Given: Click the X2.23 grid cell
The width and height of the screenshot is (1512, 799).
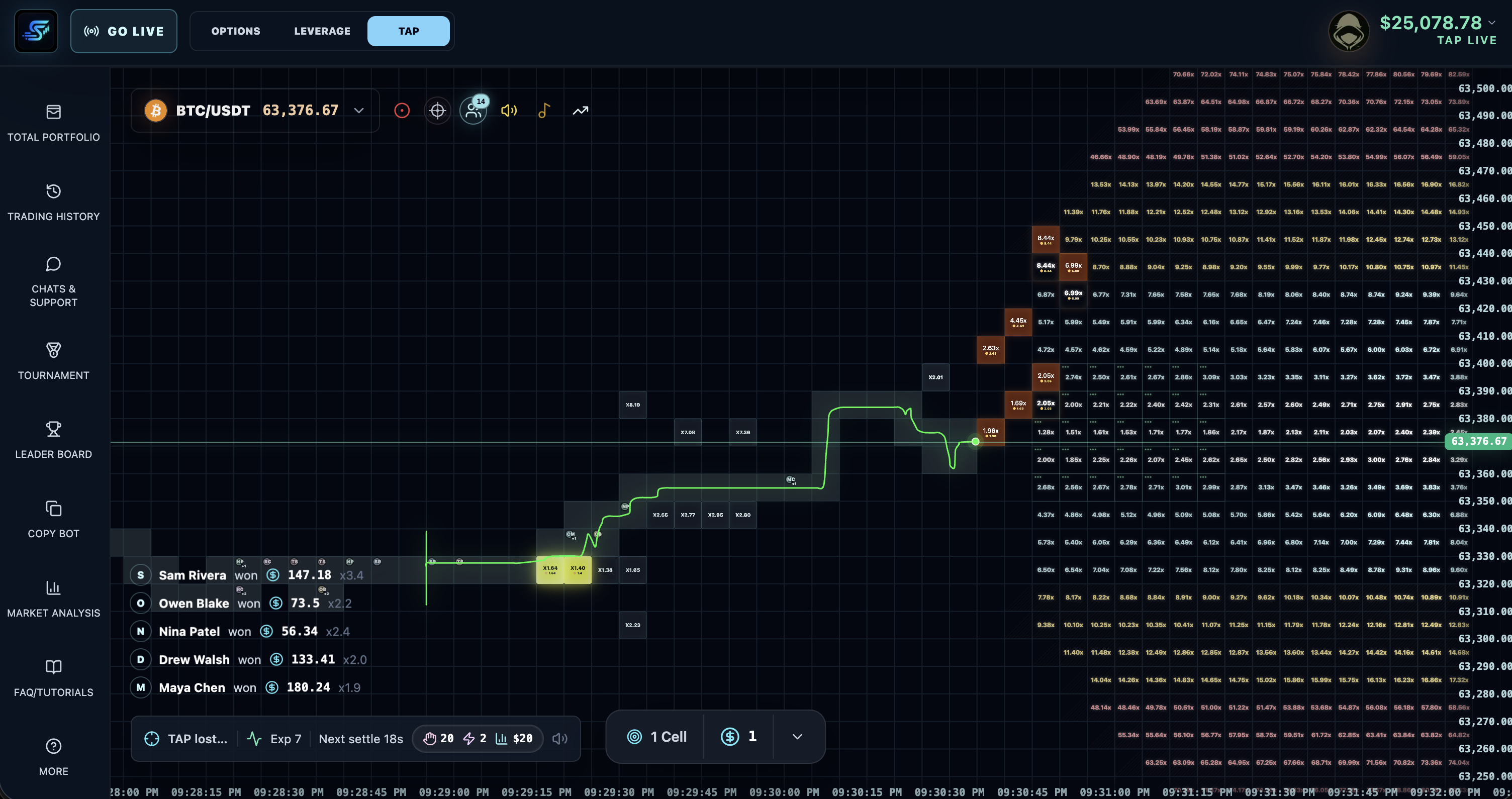Looking at the screenshot, I should (633, 625).
